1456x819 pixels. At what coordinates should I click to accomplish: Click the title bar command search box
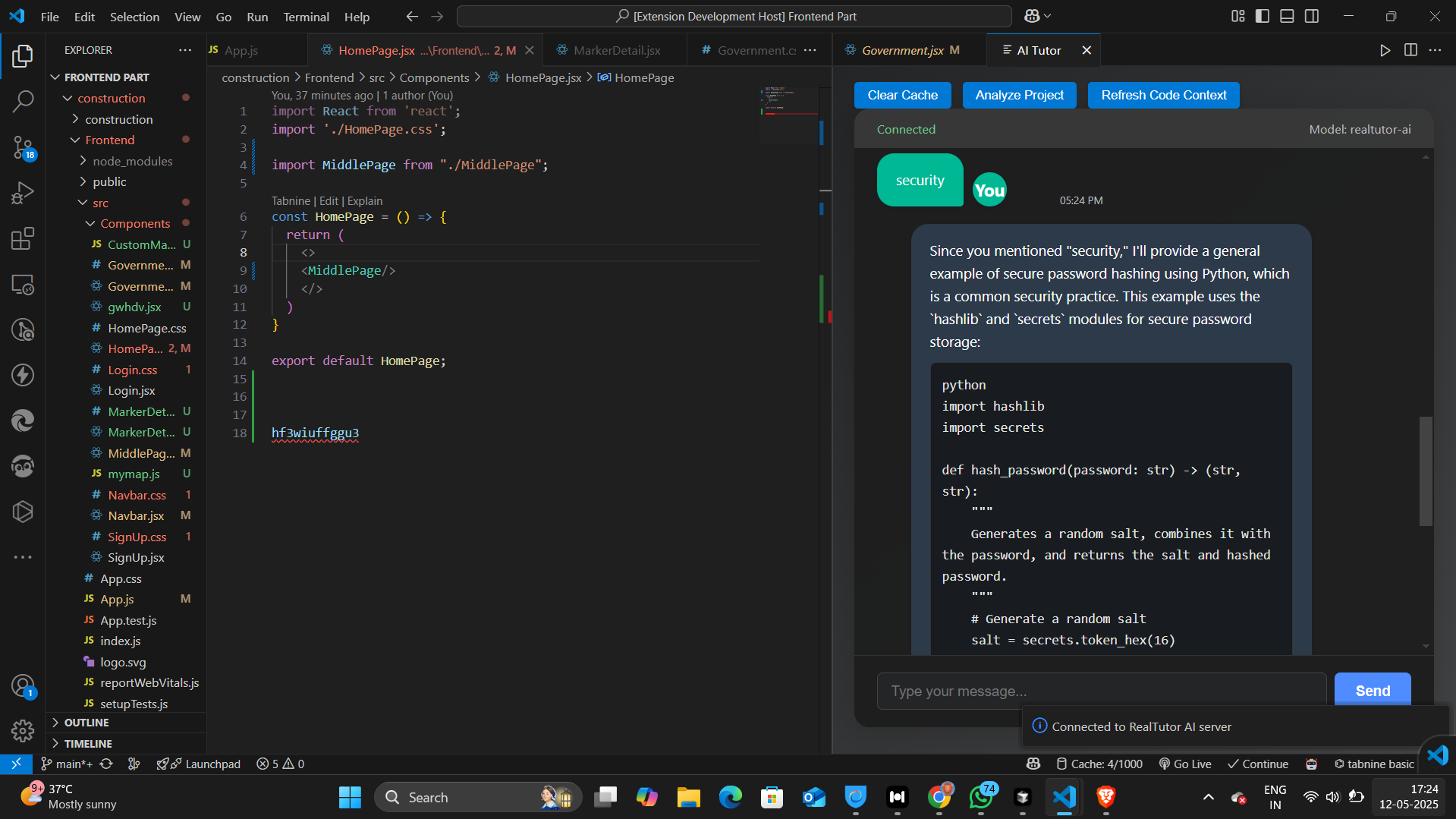tap(734, 16)
